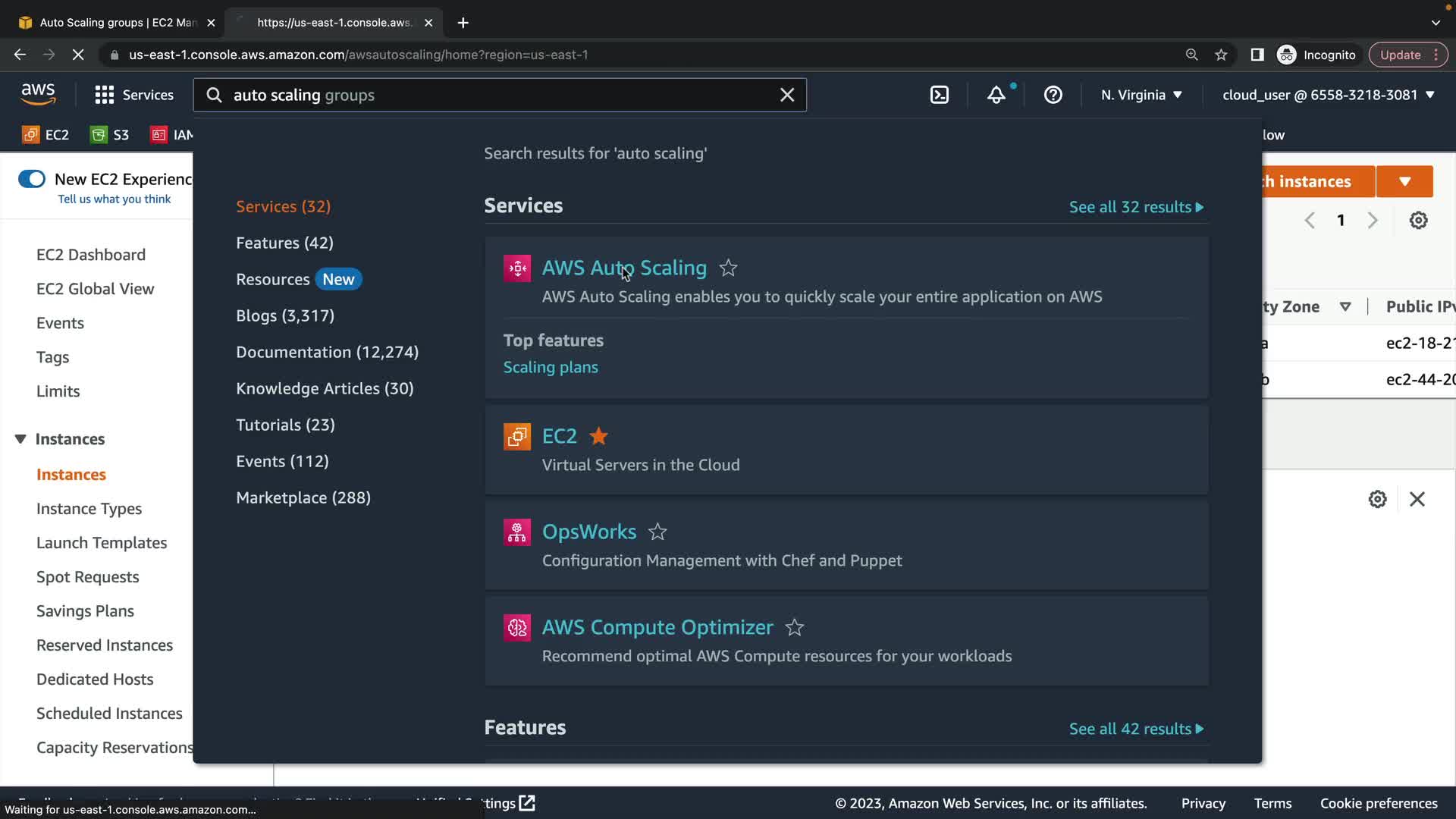Click inside the auto scaling search field
Screen dimensions: 1456x819
tap(493, 95)
